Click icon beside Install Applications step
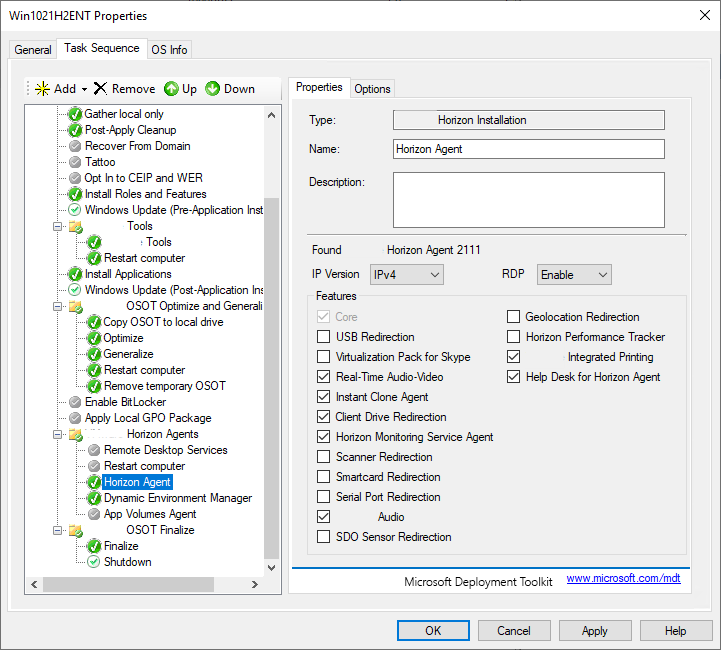The image size is (721, 650). [x=74, y=274]
